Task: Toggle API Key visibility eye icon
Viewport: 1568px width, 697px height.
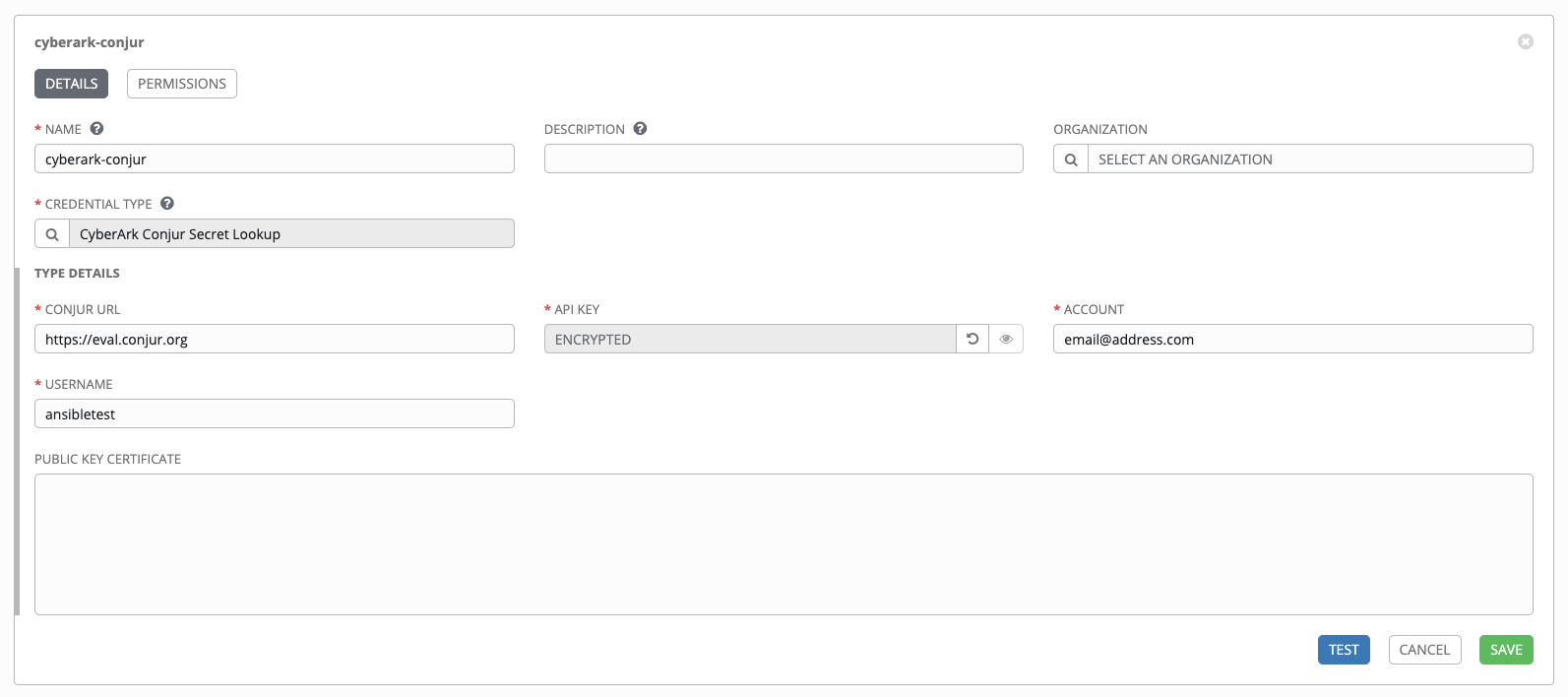Action: click(x=1006, y=339)
